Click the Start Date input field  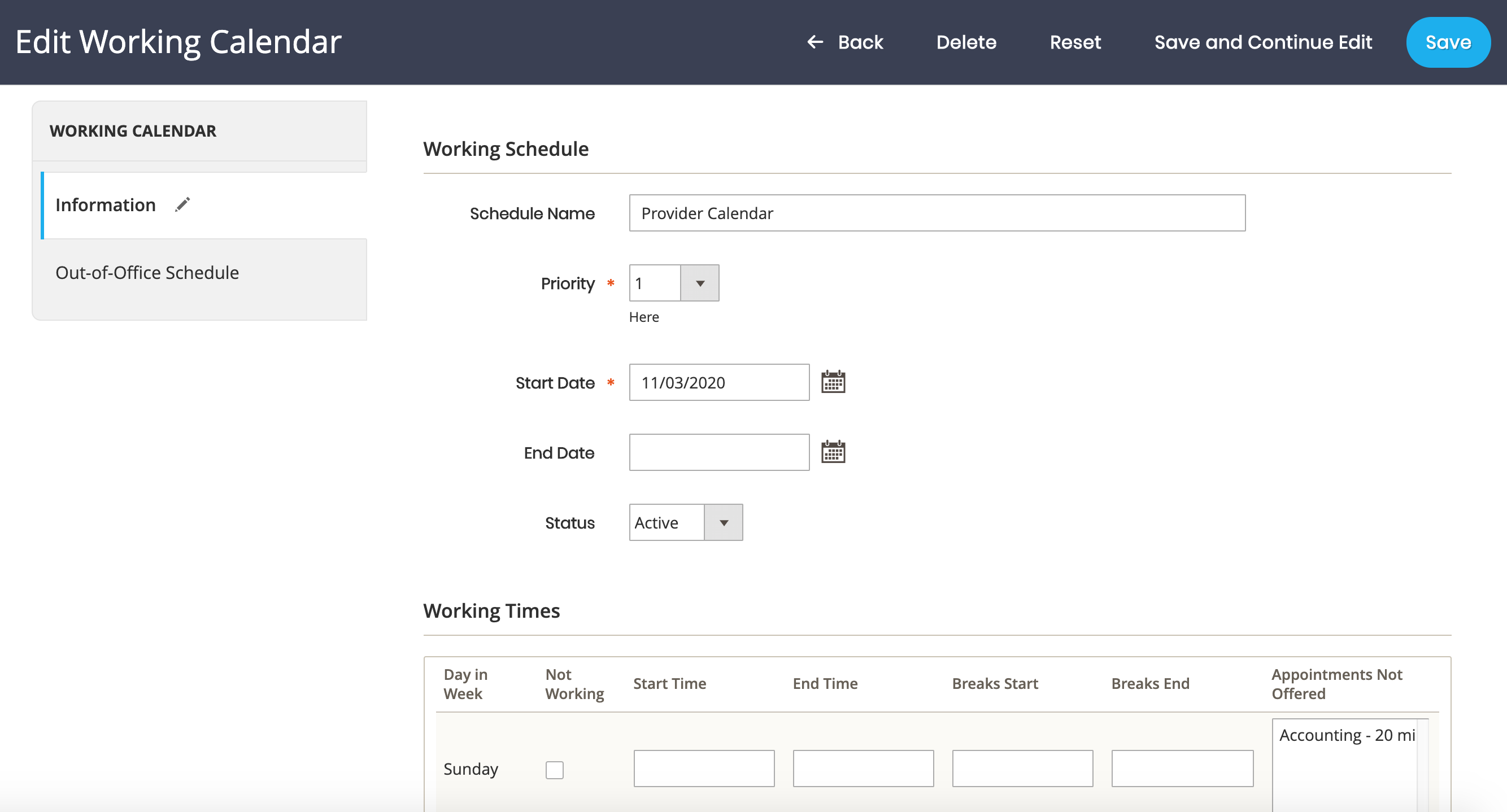[x=719, y=383]
